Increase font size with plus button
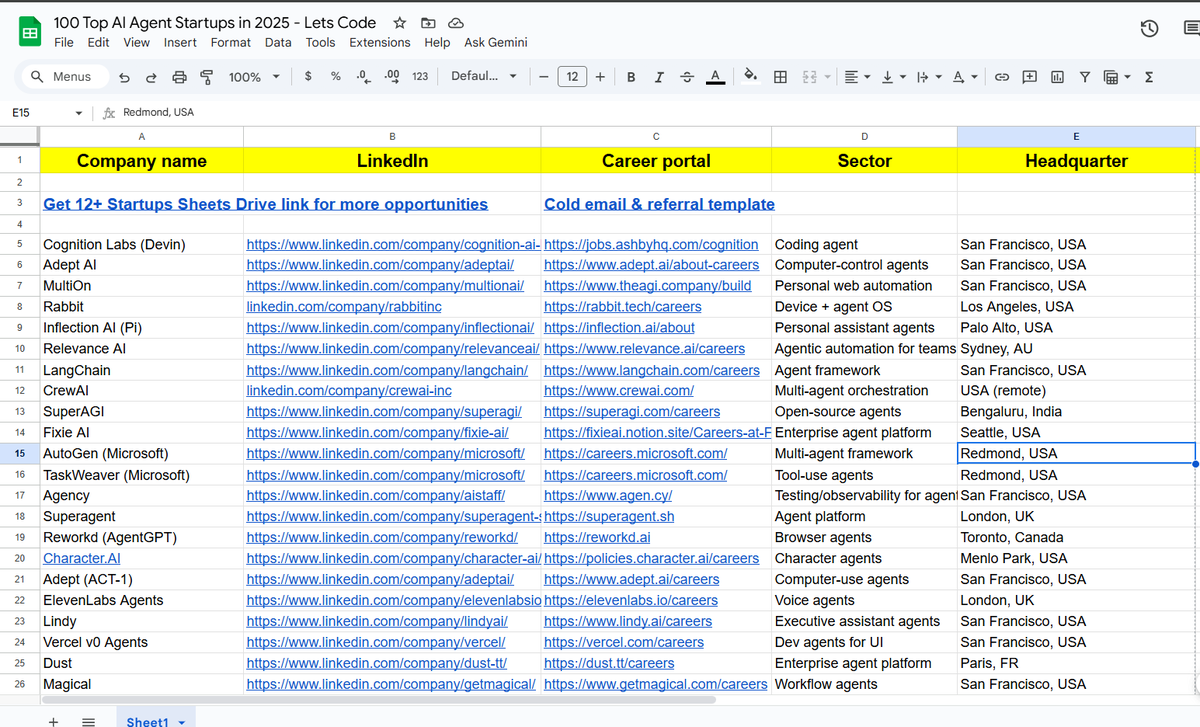This screenshot has width=1200, height=727. pyautogui.click(x=600, y=77)
